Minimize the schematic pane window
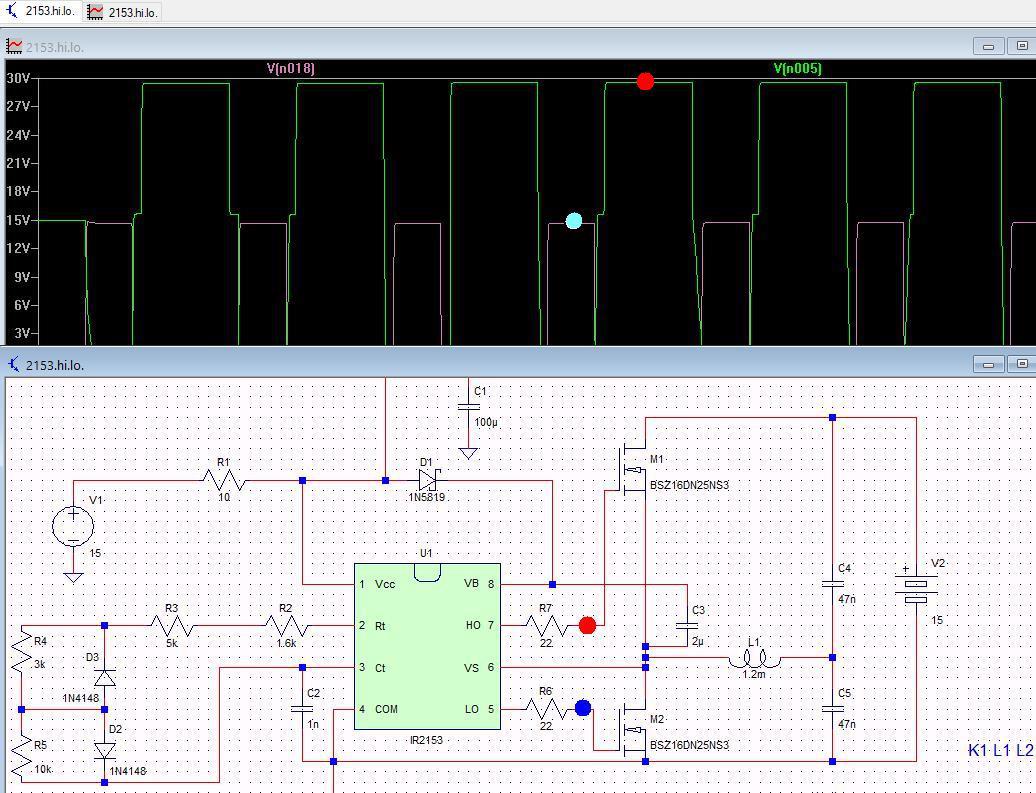Image resolution: width=1036 pixels, height=793 pixels. (988, 364)
